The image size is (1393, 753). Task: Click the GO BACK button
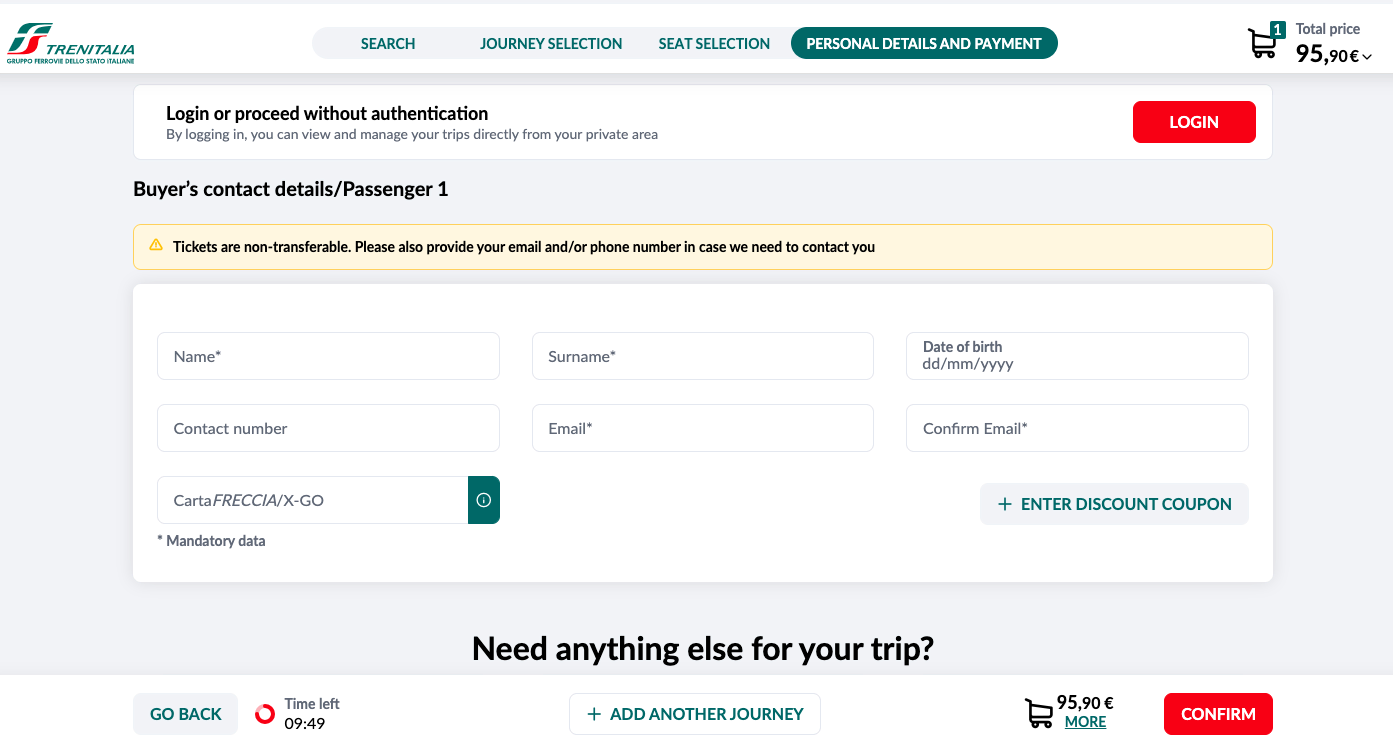tap(185, 713)
